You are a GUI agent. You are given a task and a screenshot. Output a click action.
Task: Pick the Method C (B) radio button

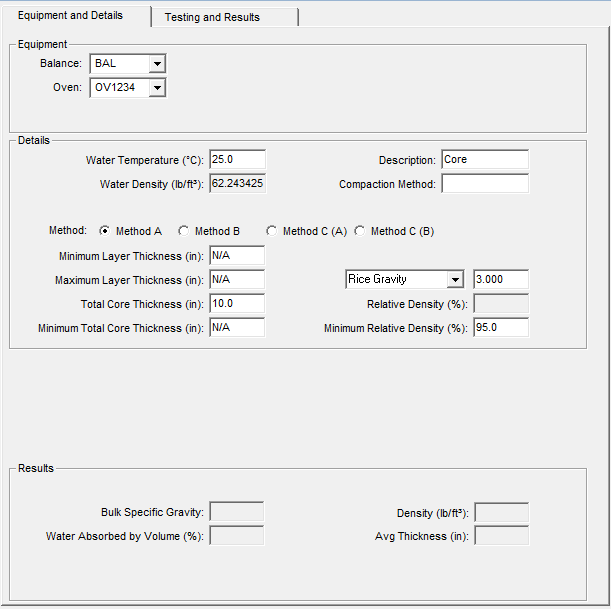click(360, 231)
